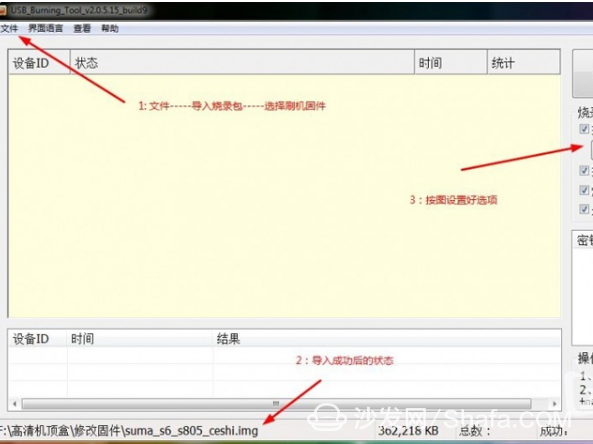Viewport: 593px width, 444px height.
Task: Click the large start button at right edge
Action: (583, 73)
